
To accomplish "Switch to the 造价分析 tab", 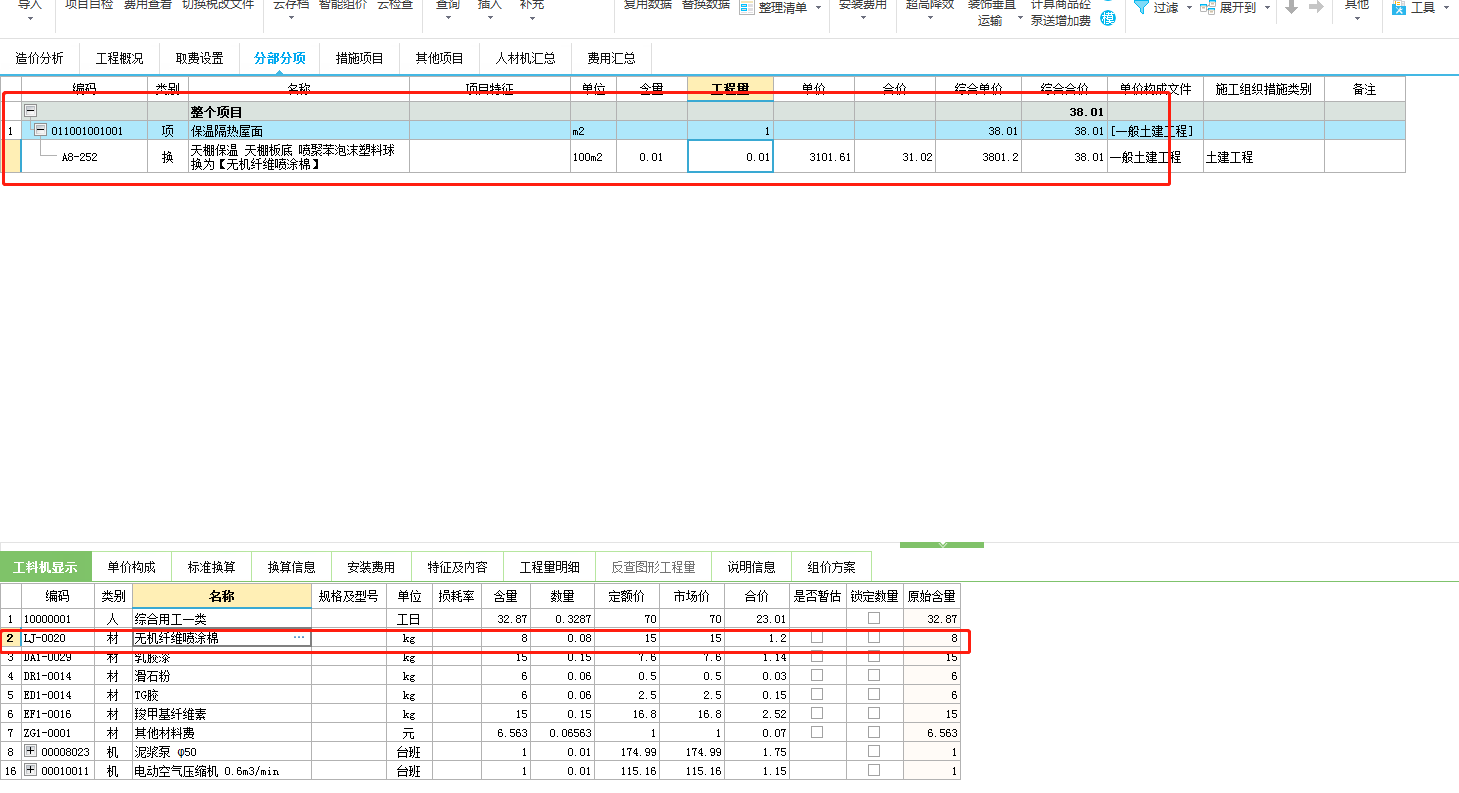I will click(39, 58).
